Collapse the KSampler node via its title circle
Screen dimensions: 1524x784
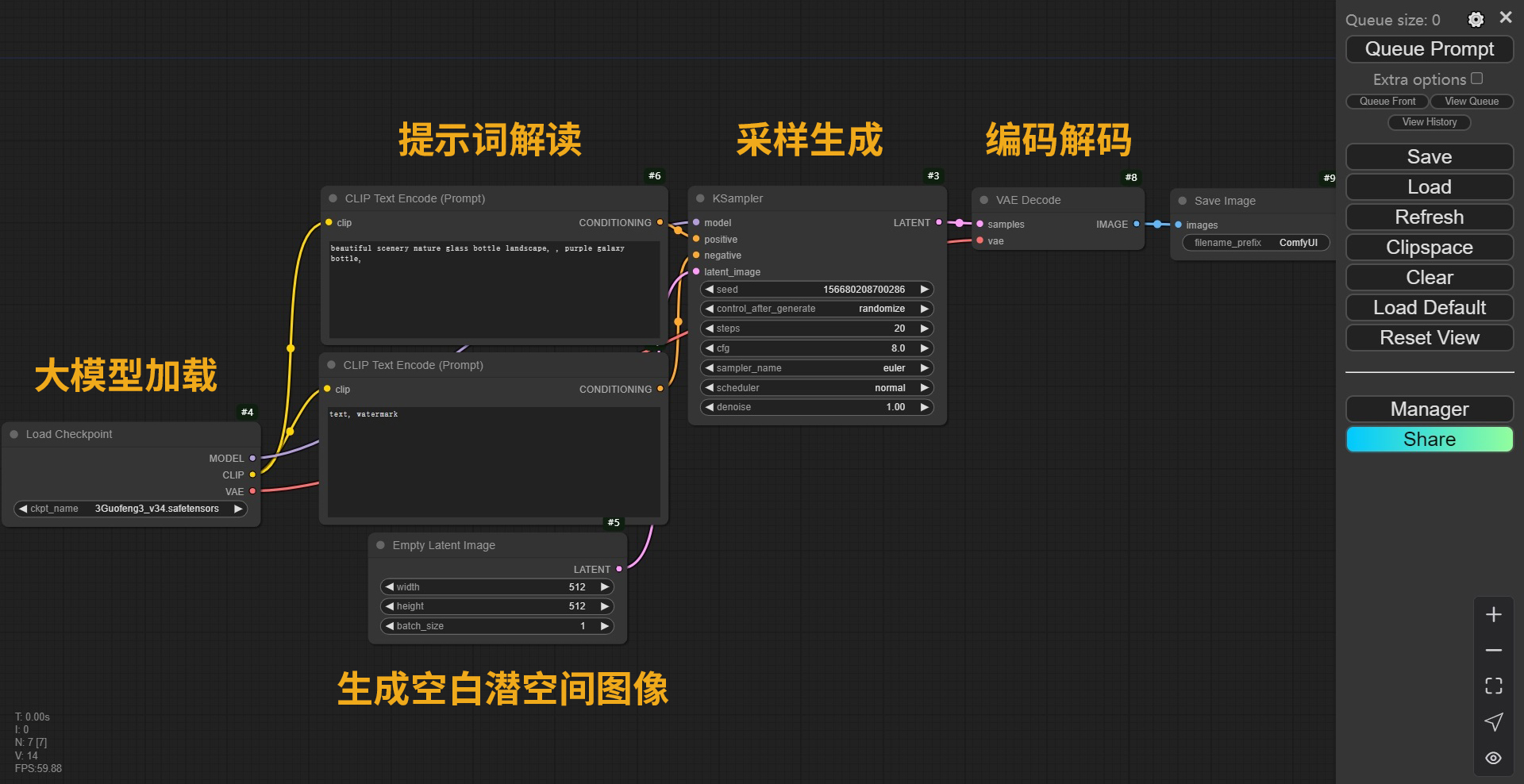(698, 198)
